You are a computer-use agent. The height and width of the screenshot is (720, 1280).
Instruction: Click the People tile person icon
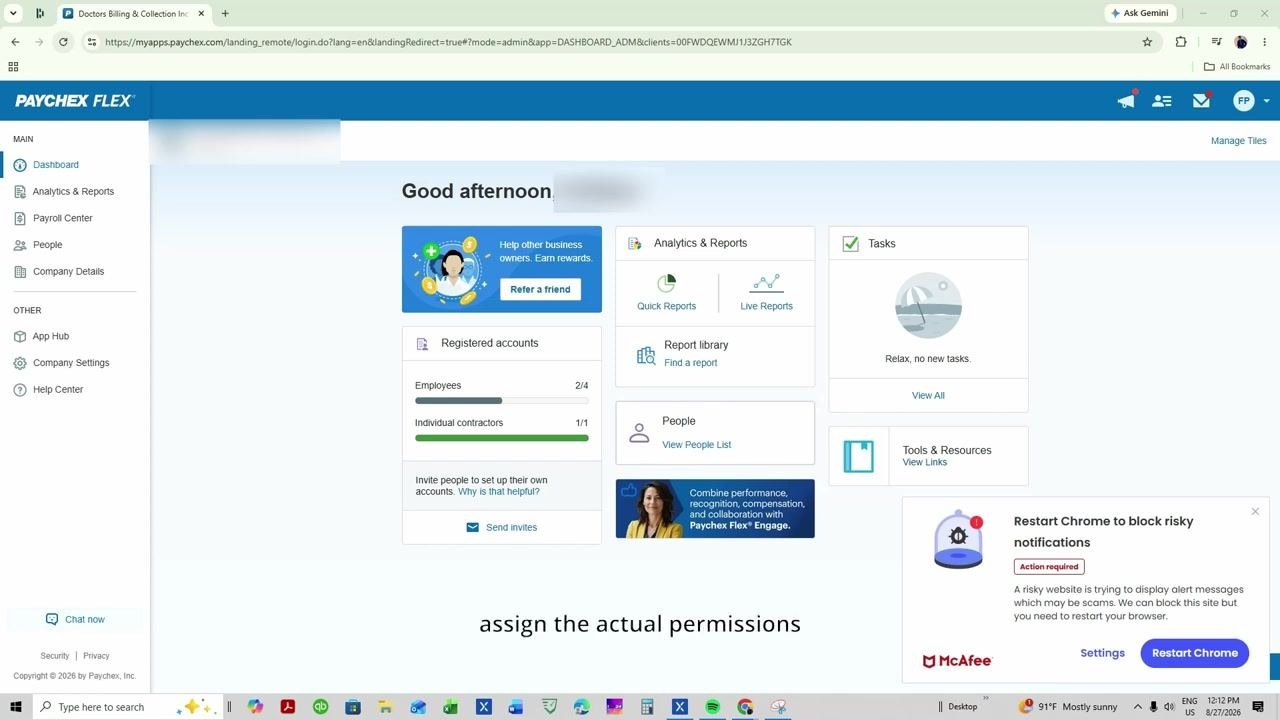click(x=639, y=433)
